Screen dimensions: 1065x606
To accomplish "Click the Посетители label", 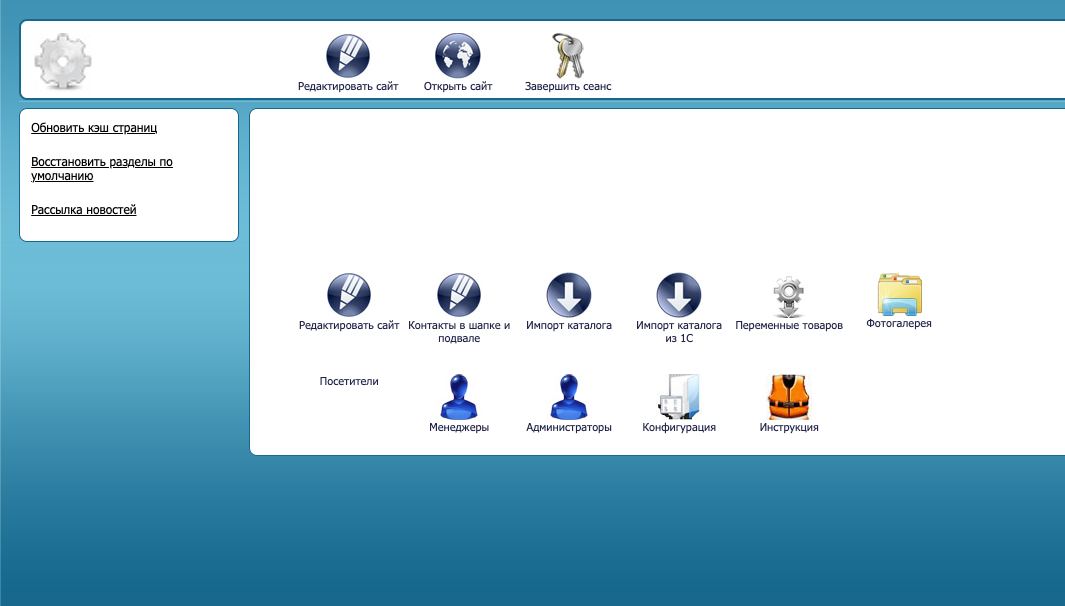I will (349, 381).
